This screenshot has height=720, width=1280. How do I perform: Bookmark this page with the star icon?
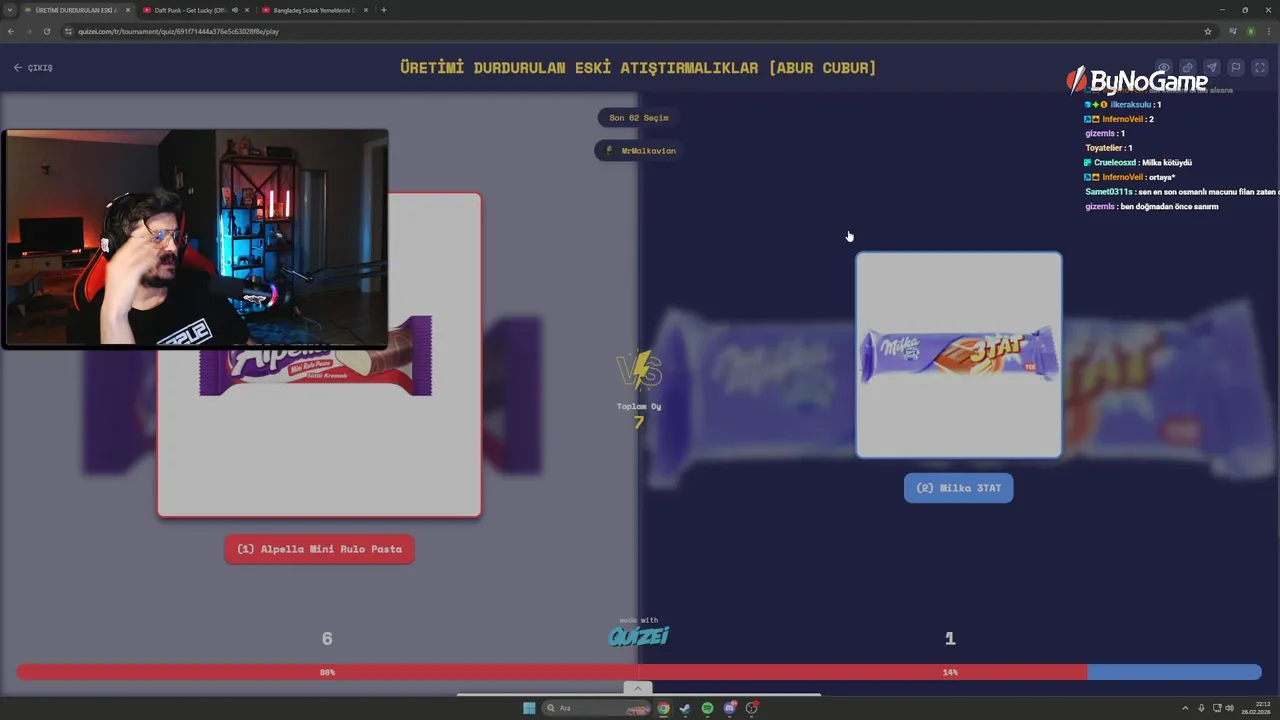click(1208, 31)
